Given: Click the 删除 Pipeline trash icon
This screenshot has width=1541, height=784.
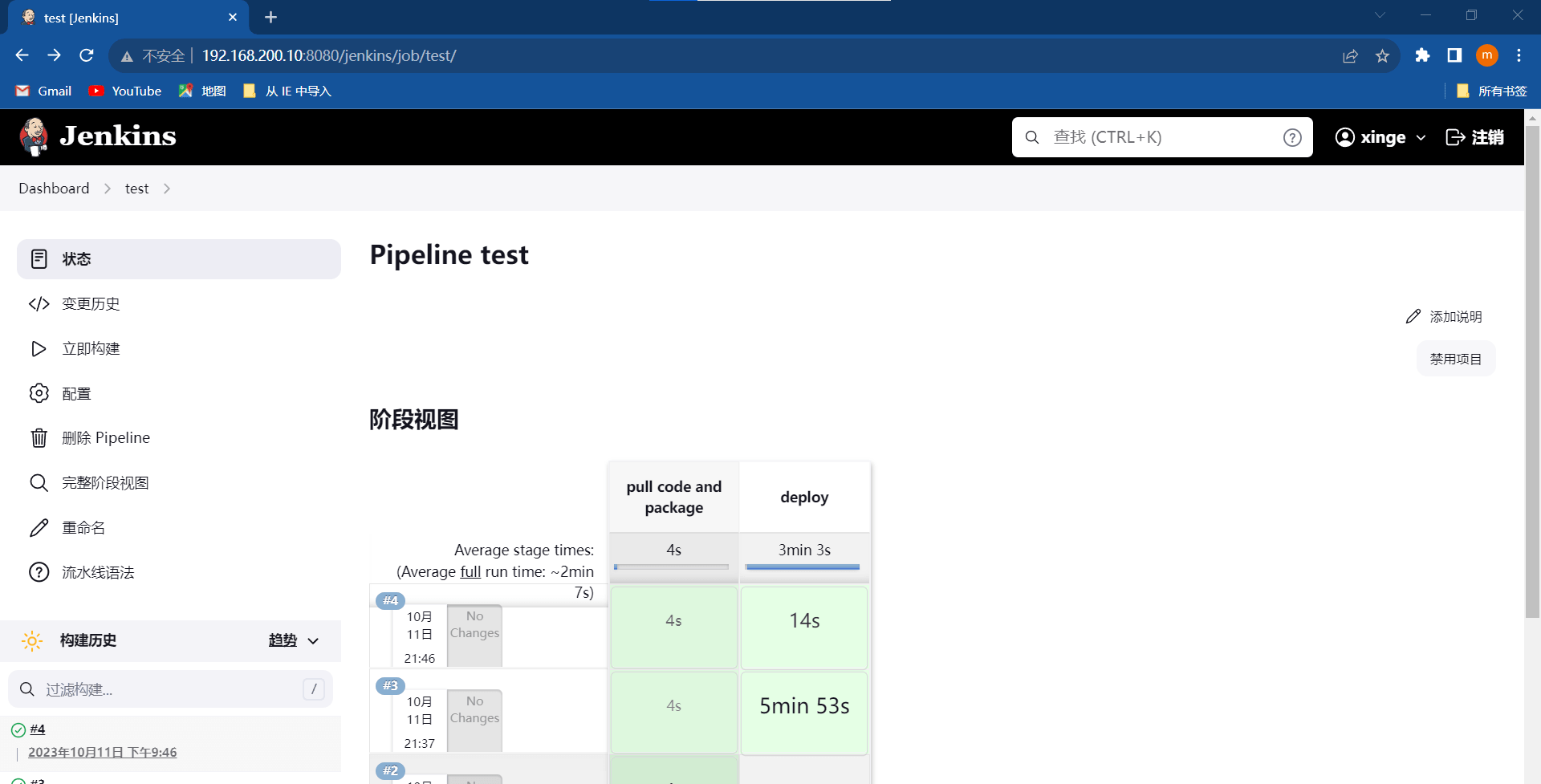Looking at the screenshot, I should click(39, 438).
